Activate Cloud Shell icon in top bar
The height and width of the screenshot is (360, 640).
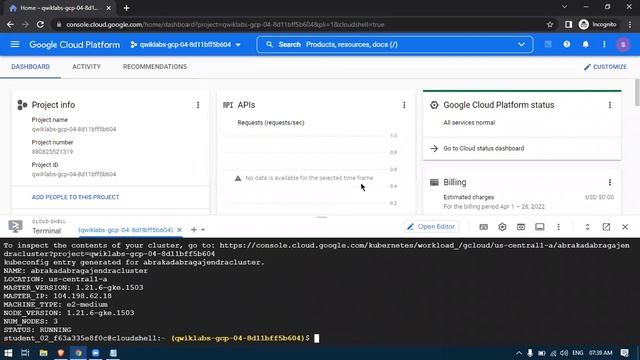[x=548, y=44]
